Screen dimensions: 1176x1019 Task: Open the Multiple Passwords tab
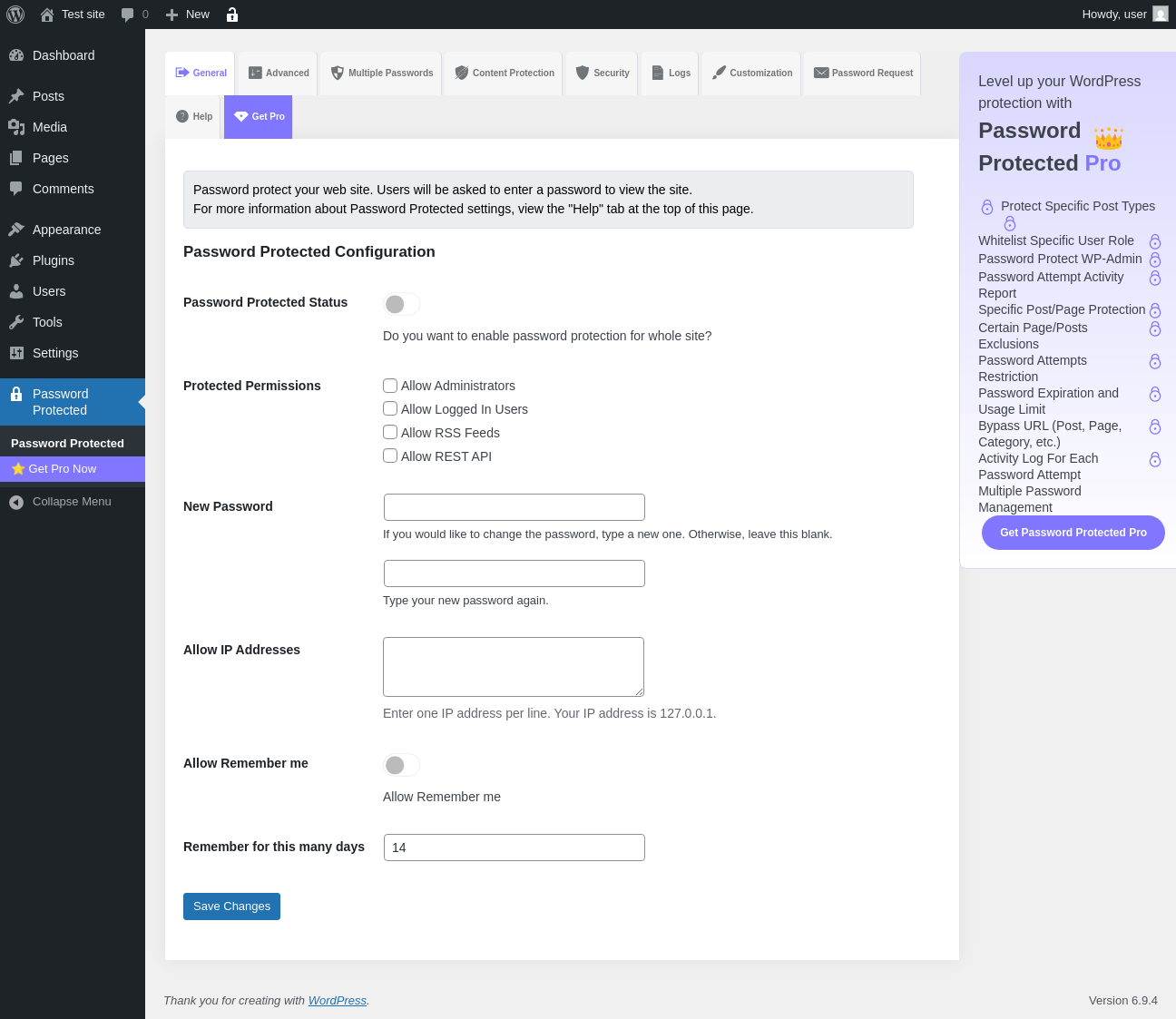(x=381, y=73)
